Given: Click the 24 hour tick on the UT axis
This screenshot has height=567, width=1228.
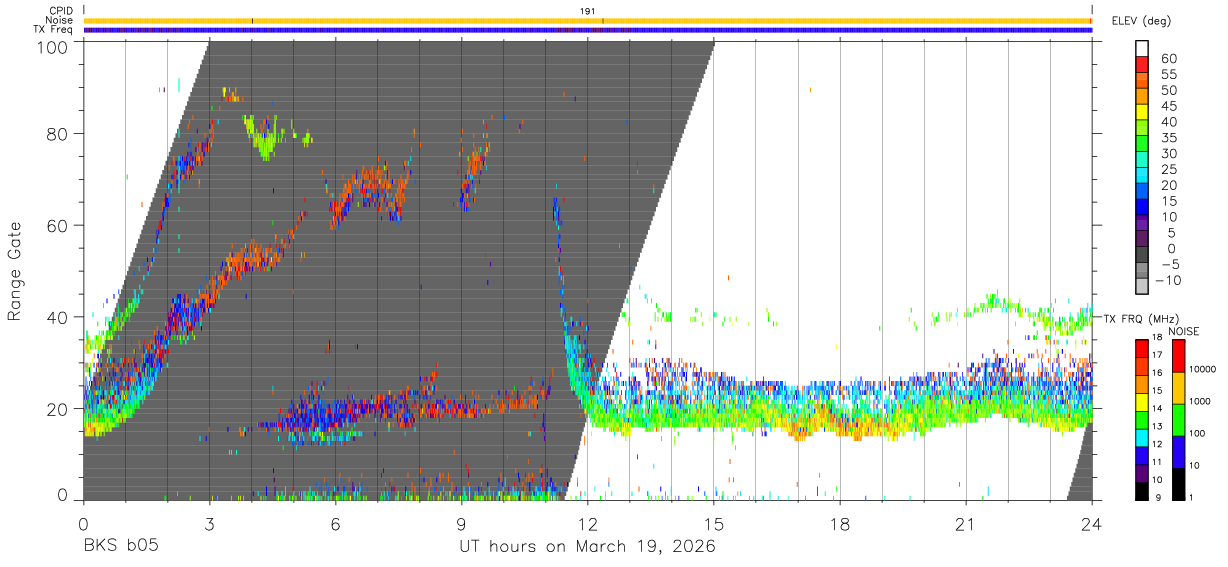Looking at the screenshot, I should click(1092, 524).
